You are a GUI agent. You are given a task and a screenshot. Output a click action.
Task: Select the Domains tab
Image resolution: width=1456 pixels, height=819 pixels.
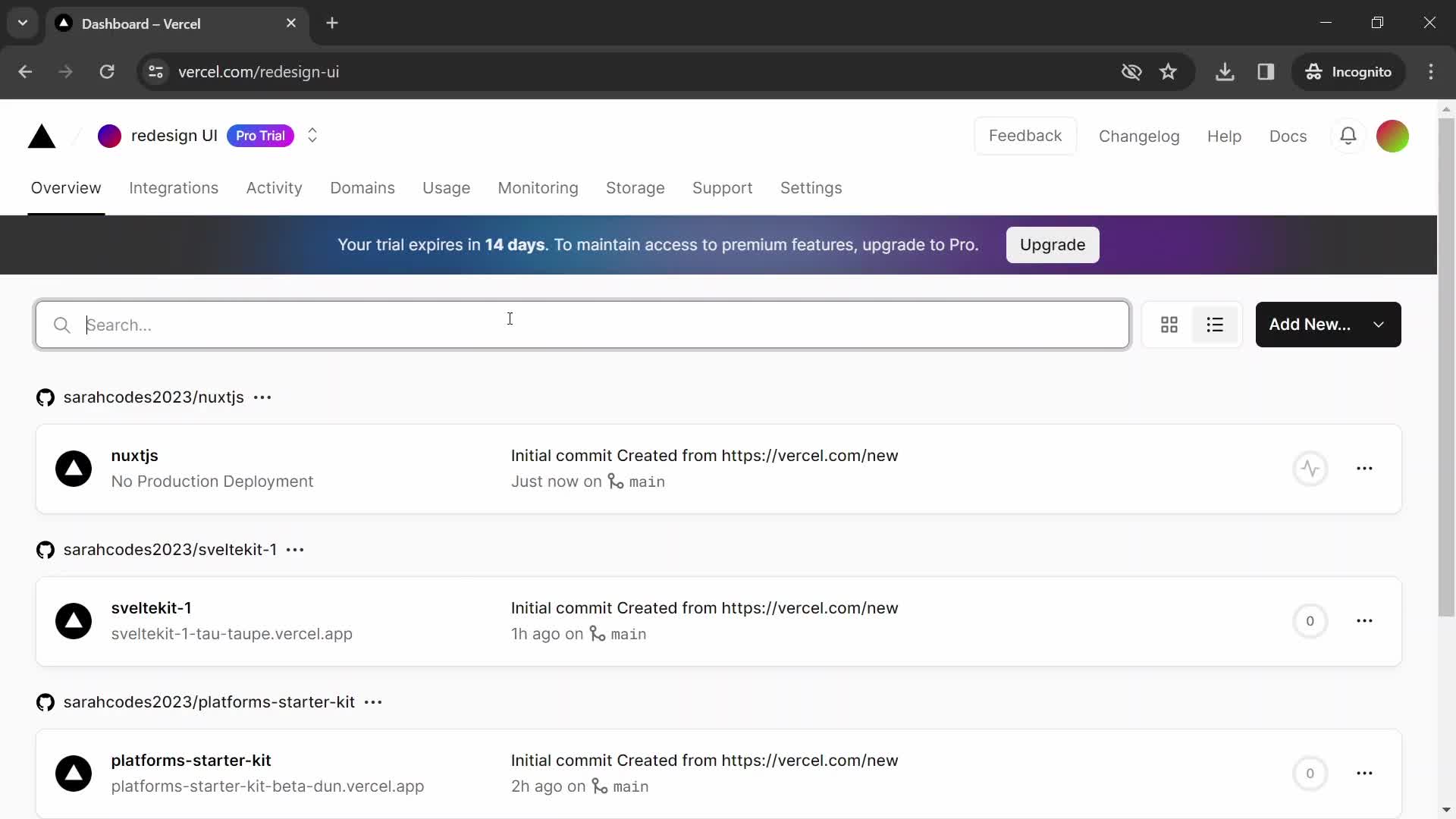pyautogui.click(x=362, y=188)
